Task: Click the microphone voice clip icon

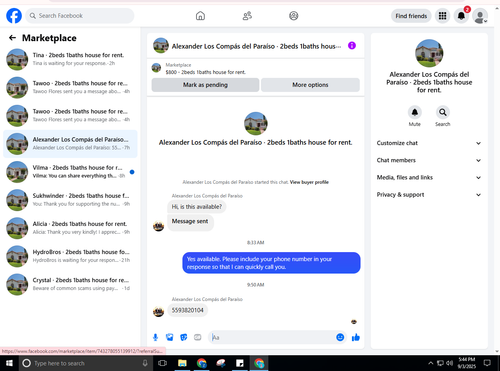Action: pyautogui.click(x=155, y=337)
